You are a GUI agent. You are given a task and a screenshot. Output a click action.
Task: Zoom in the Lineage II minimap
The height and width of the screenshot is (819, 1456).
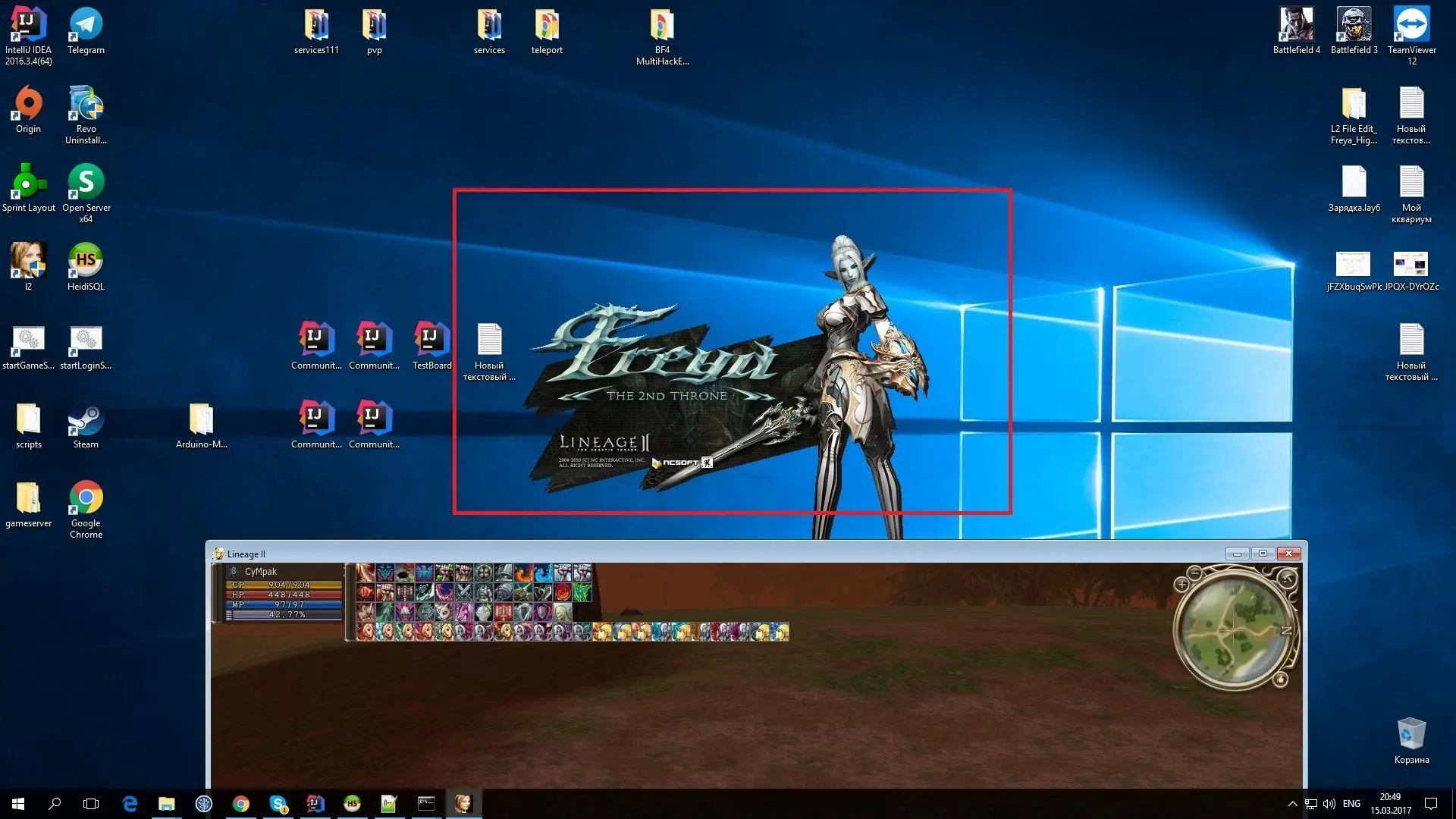(1181, 585)
